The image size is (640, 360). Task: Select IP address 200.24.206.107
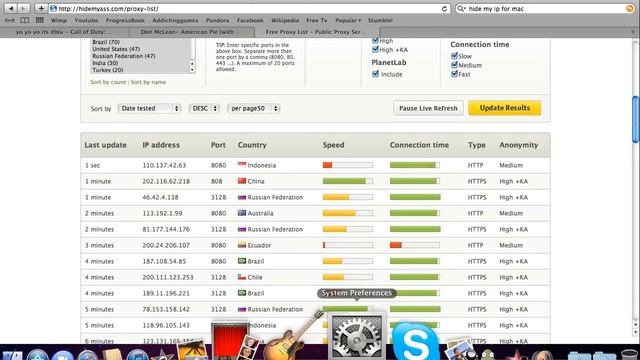point(166,245)
